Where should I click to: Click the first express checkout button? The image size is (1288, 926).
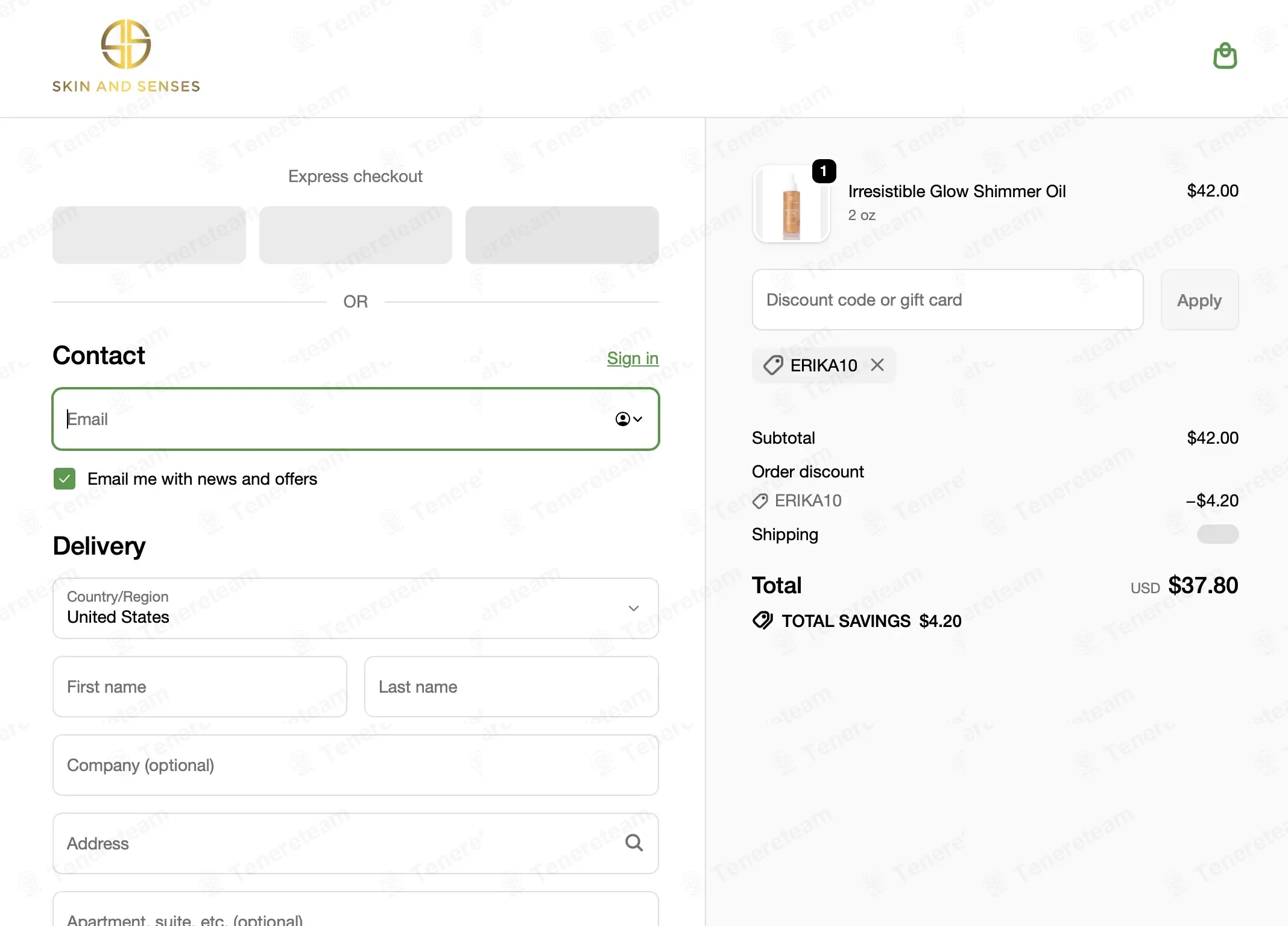(149, 235)
